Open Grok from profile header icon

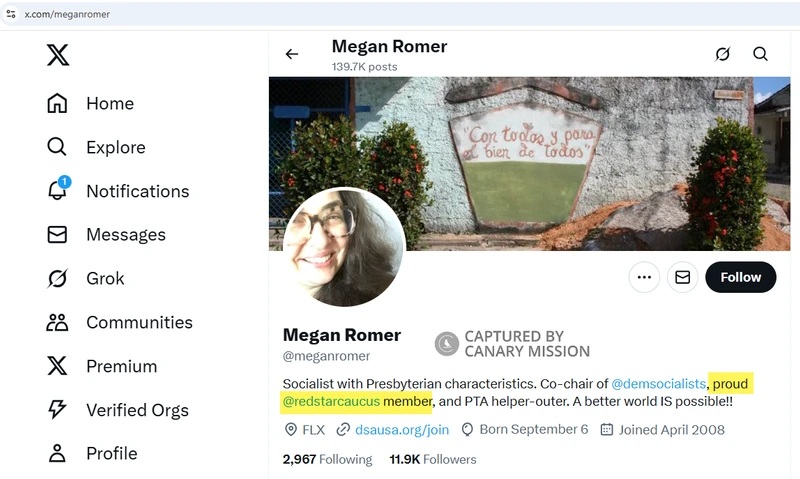point(723,54)
